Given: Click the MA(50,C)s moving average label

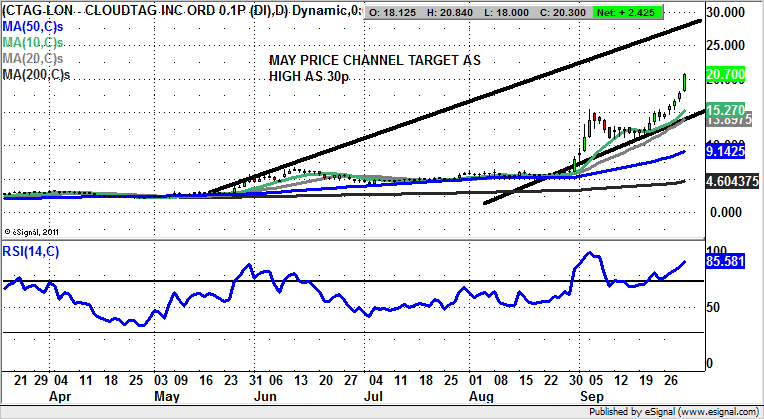Looking at the screenshot, I should 32,27.
